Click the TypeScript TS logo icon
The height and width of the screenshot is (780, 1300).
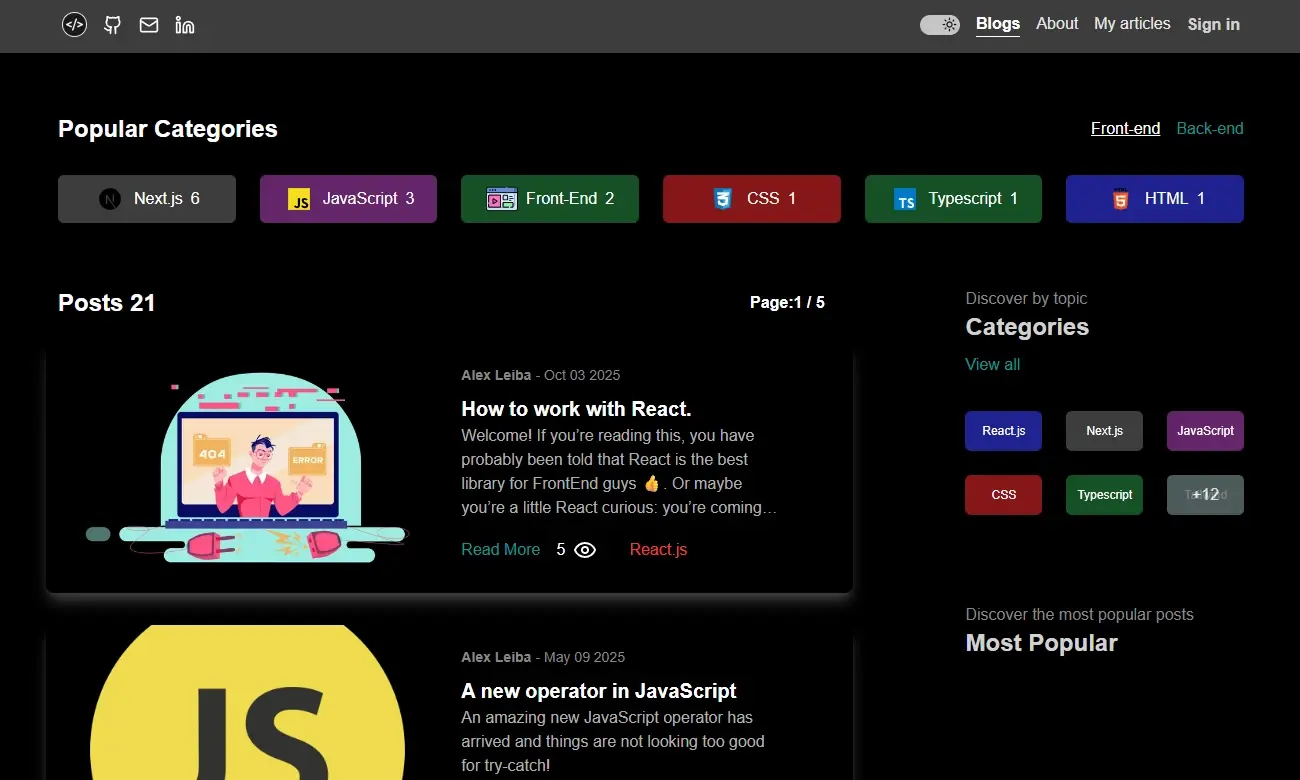coord(905,200)
